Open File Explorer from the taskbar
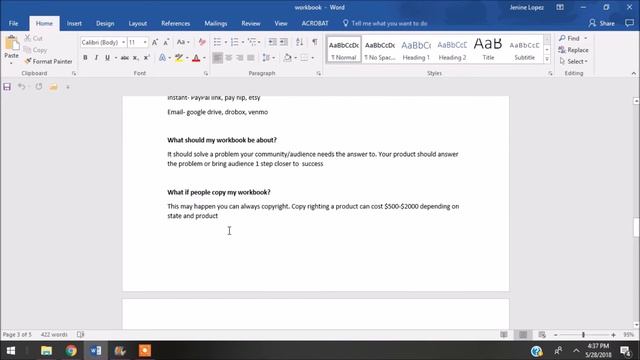Viewport: 640px width, 360px height. (47, 351)
